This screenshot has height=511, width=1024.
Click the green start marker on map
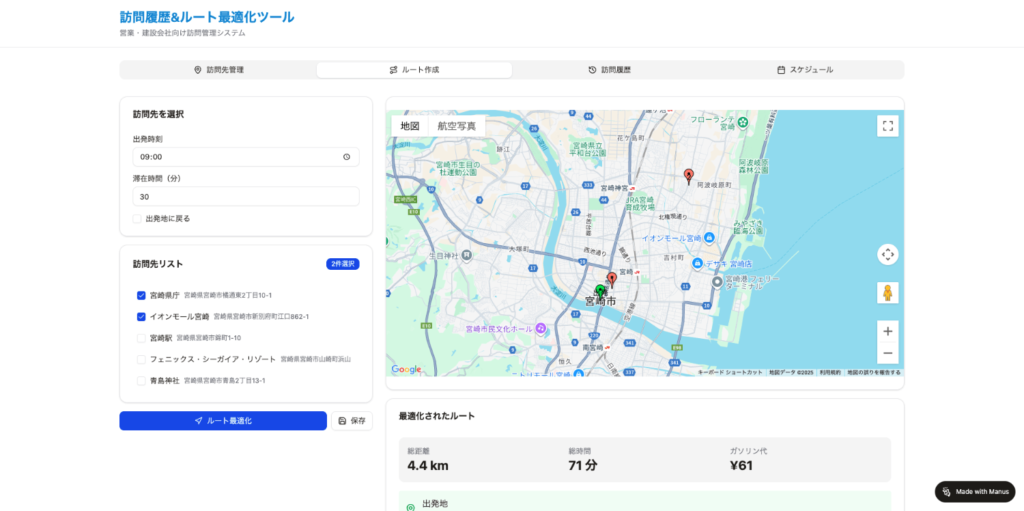600,291
